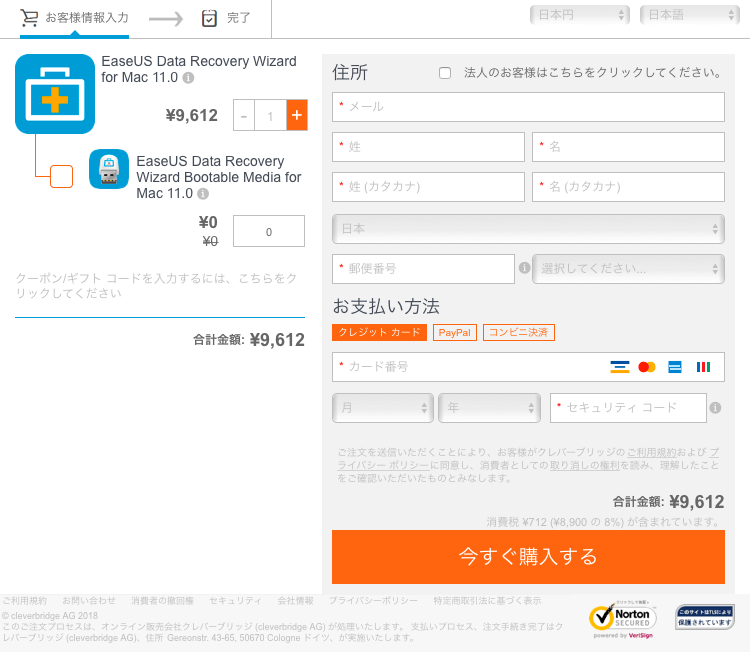Click the Bootable Media USB product icon
Screen dimensions: 750x652
click(109, 169)
